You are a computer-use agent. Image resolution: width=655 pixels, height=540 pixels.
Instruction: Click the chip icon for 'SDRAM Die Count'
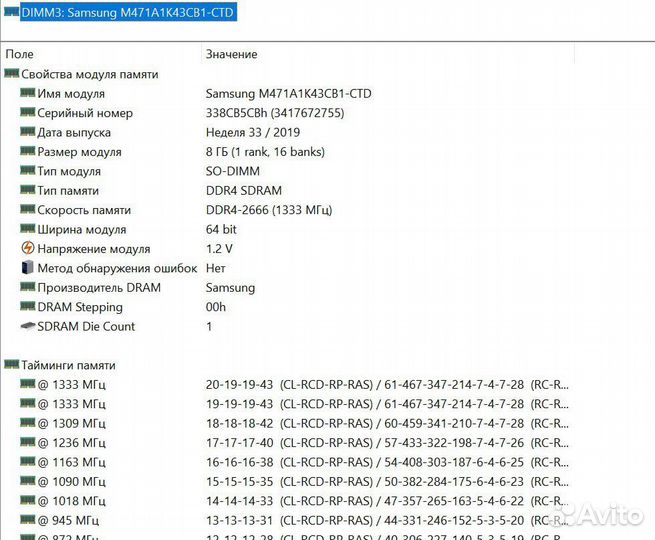[28, 325]
